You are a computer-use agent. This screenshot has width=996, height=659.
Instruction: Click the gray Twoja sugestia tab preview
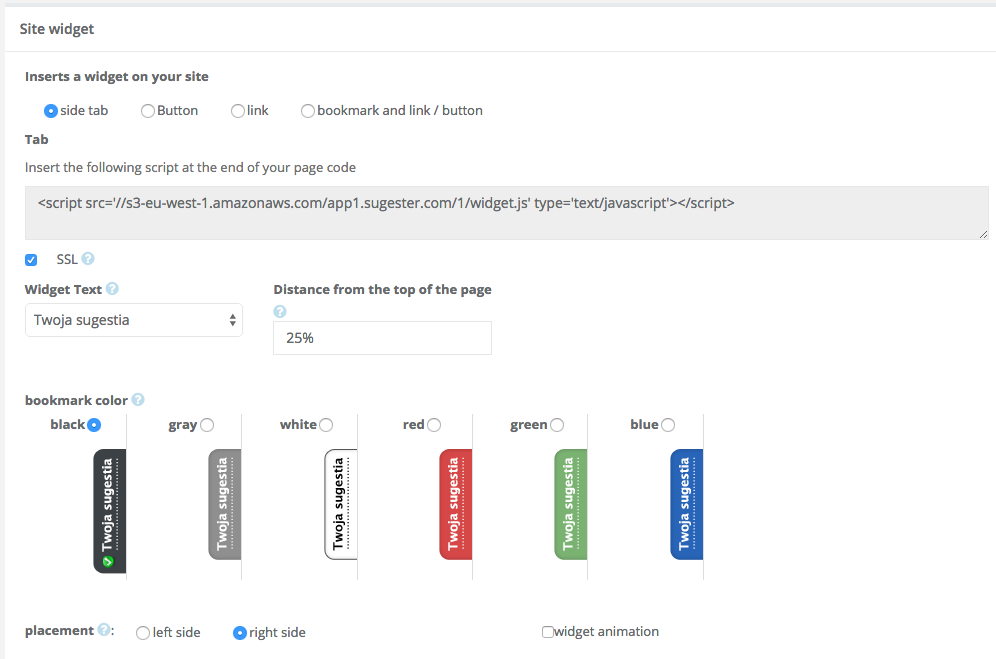tap(224, 505)
